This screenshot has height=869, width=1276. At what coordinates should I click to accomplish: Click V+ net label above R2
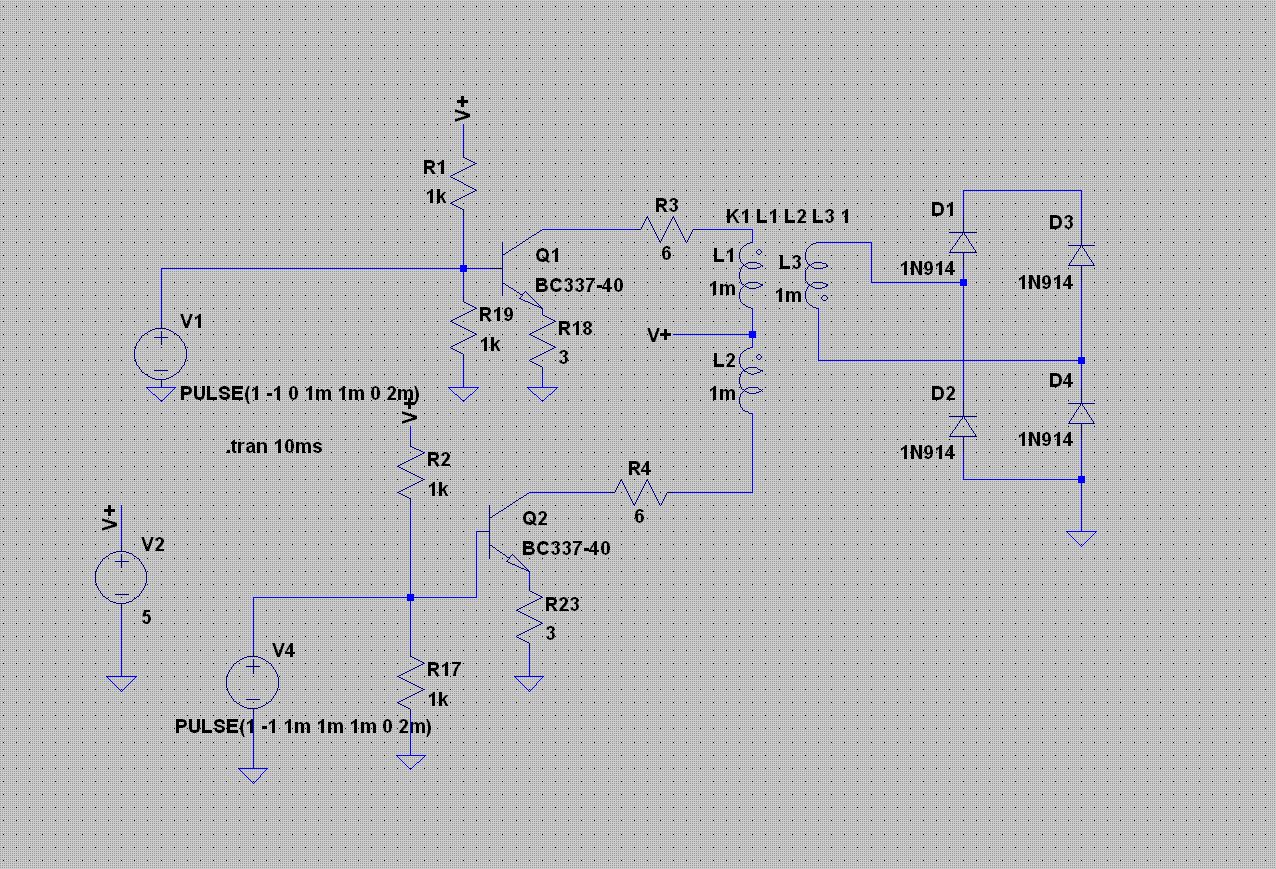[409, 412]
